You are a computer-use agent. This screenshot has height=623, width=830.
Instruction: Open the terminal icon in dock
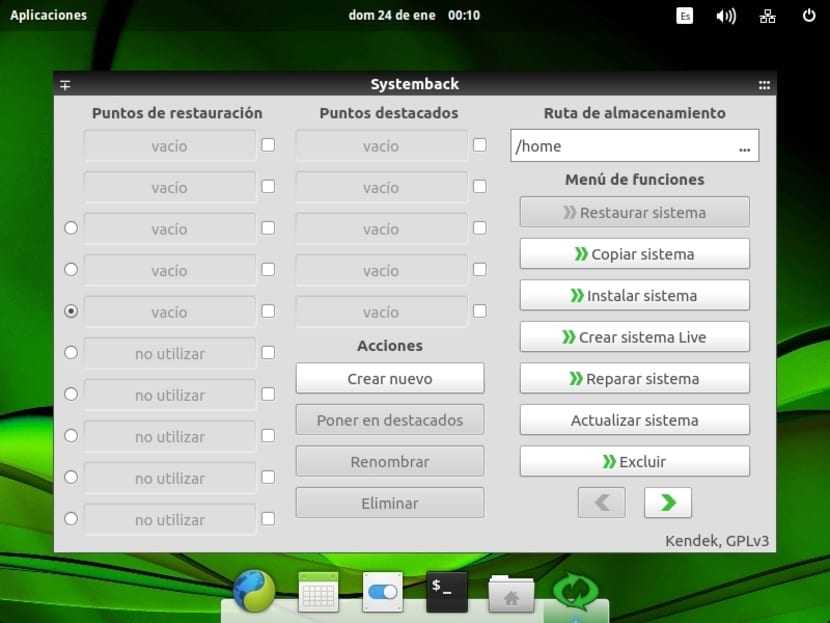coord(447,591)
